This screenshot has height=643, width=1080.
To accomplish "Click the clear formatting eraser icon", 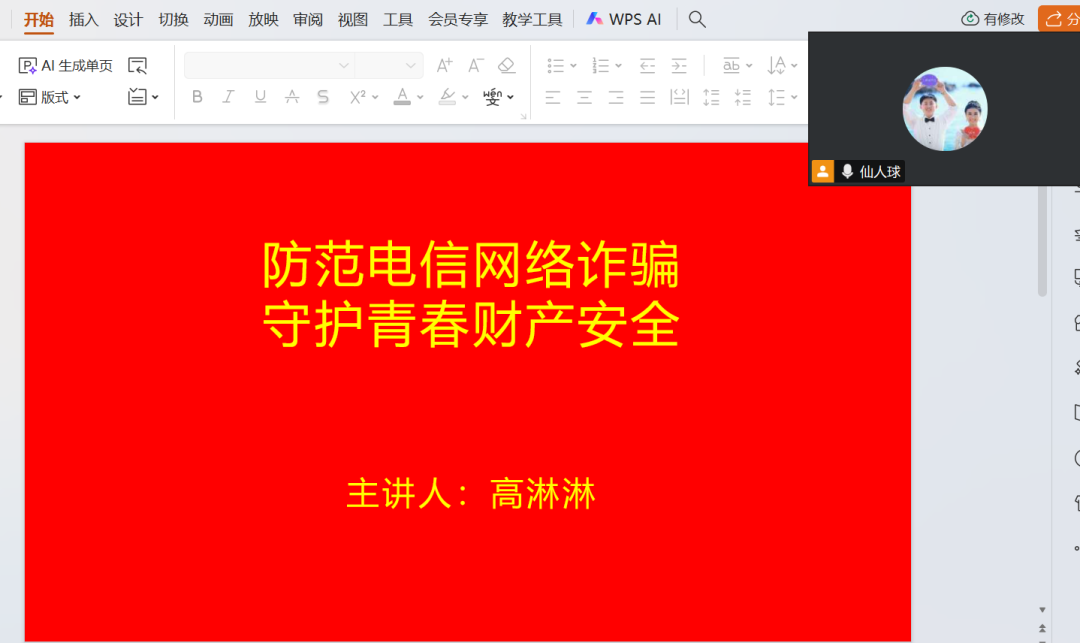I will point(507,65).
